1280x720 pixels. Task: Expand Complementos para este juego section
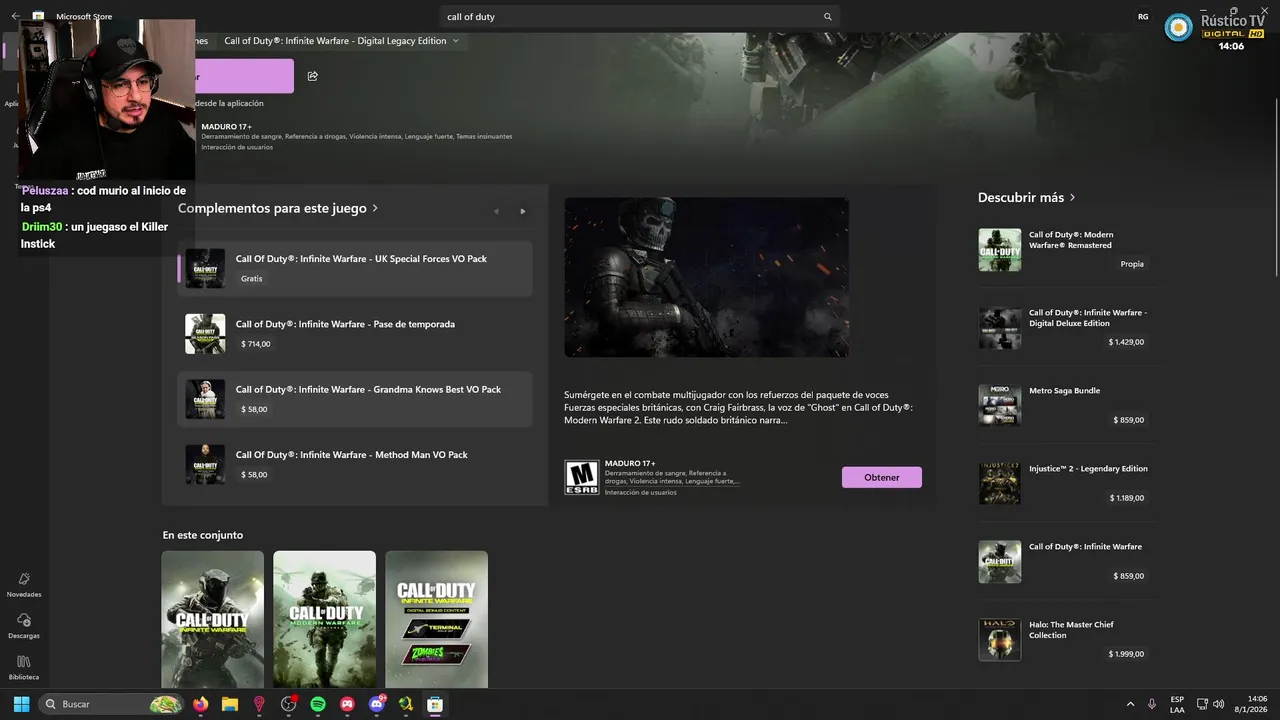pos(278,208)
